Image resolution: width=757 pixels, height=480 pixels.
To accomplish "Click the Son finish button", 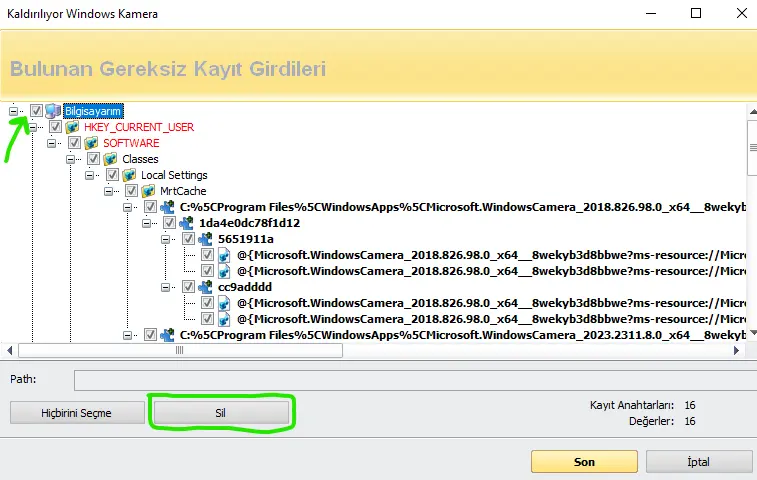I will pos(584,462).
